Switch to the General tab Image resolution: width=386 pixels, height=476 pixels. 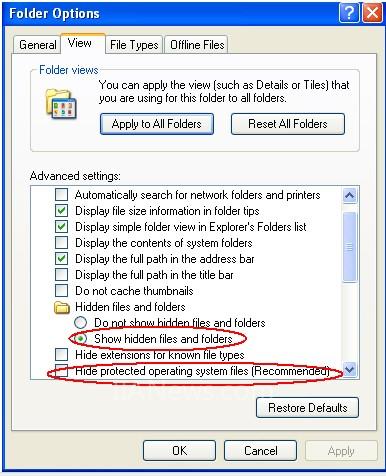point(37,45)
